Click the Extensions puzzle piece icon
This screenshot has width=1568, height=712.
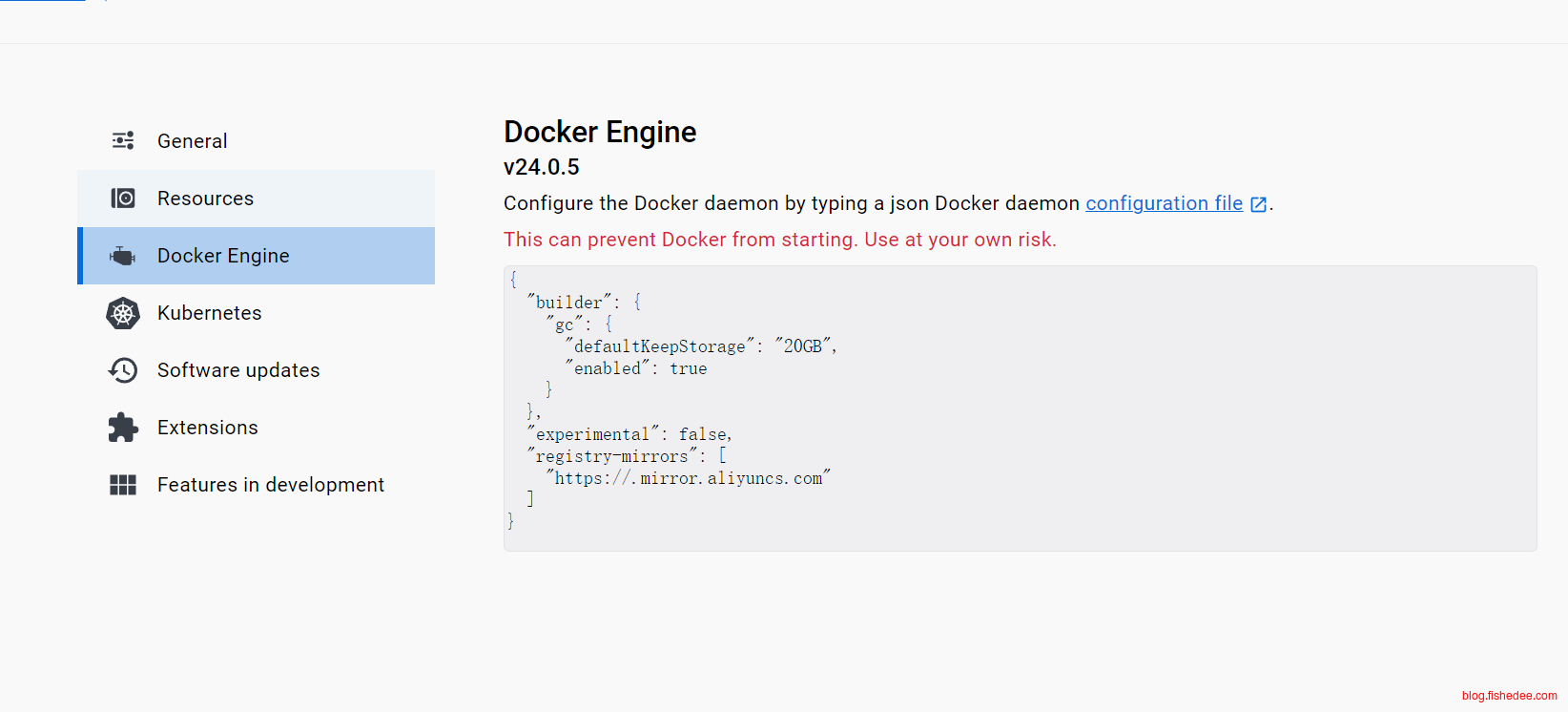[x=123, y=428]
